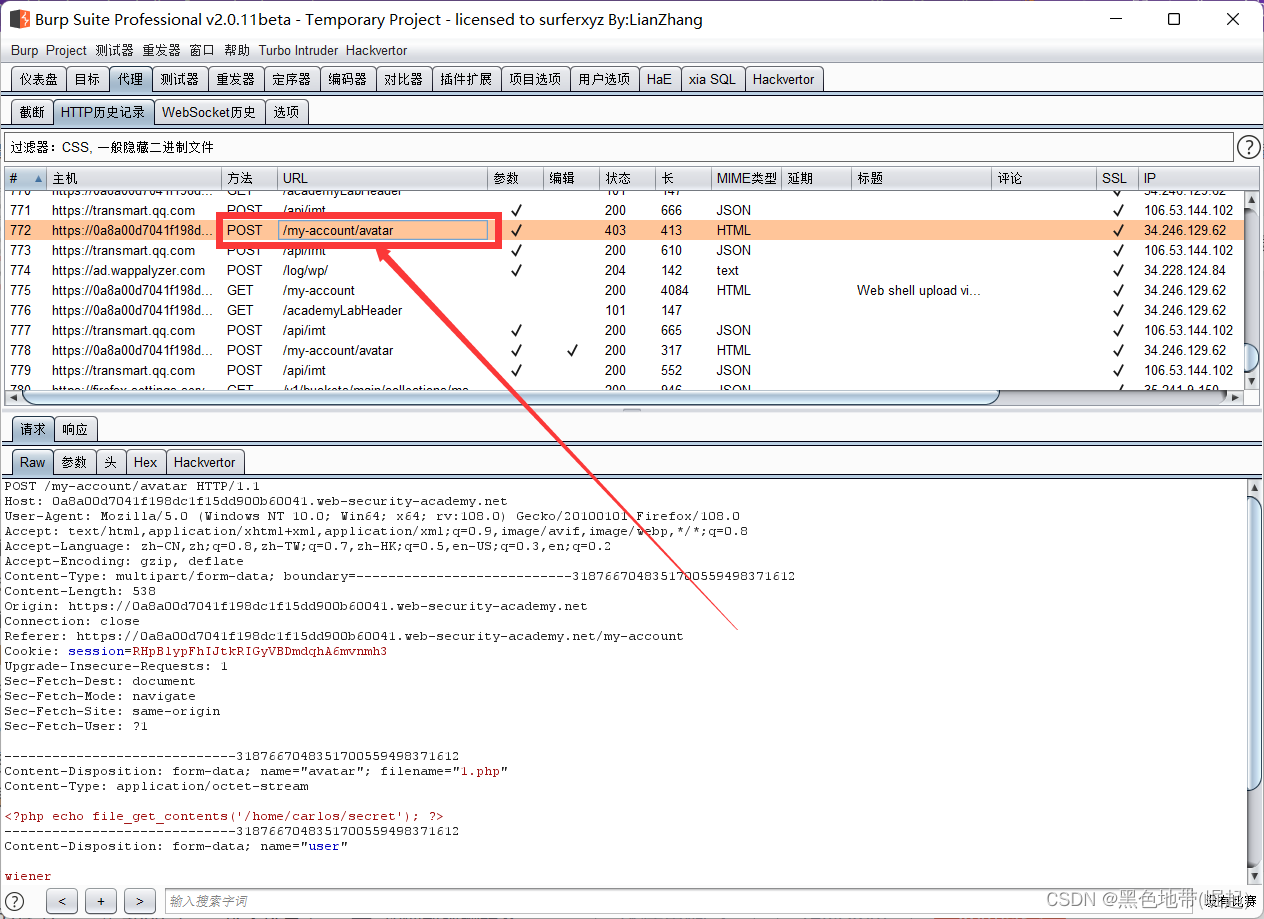Viewport: 1264px width, 919px height.
Task: Select the 参数 request view tab
Action: (x=75, y=462)
